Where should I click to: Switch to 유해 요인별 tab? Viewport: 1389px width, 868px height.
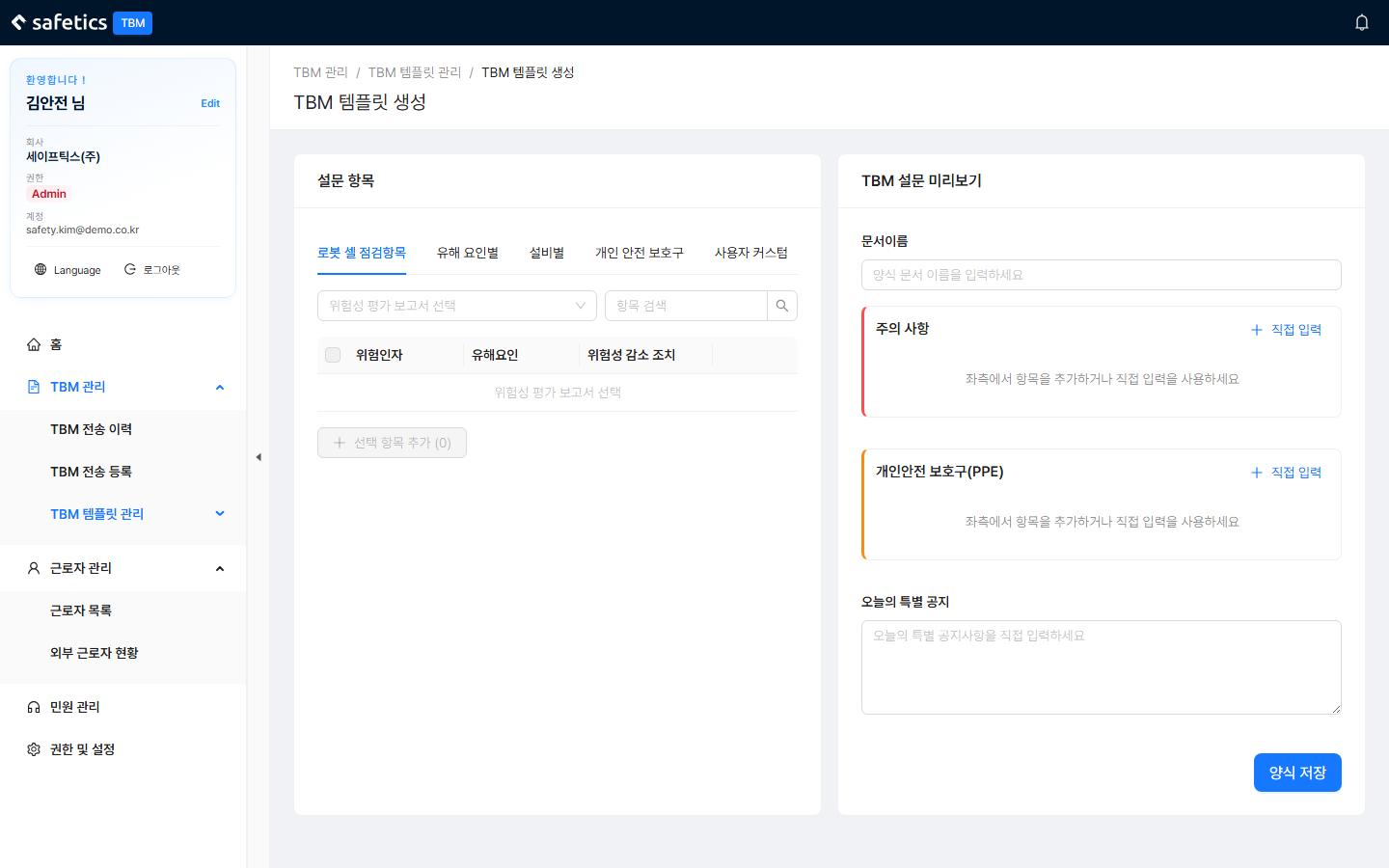(468, 253)
